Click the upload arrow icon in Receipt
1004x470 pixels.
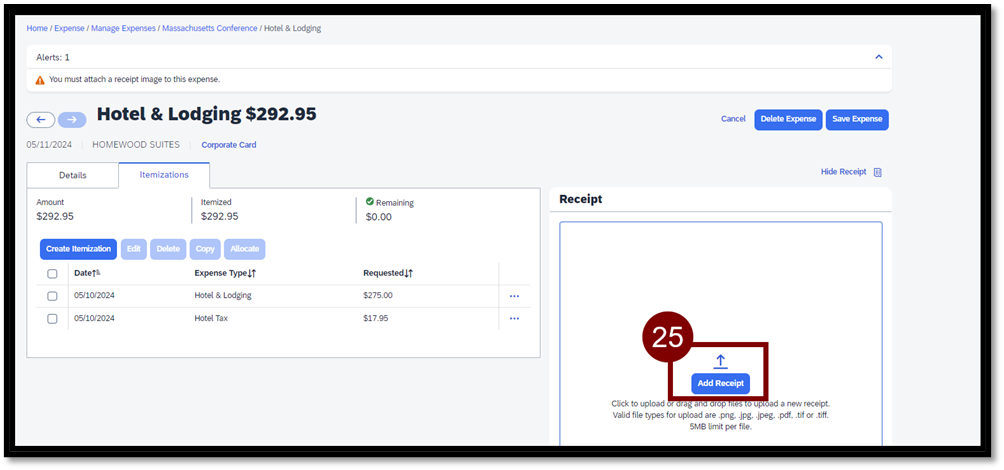point(720,362)
